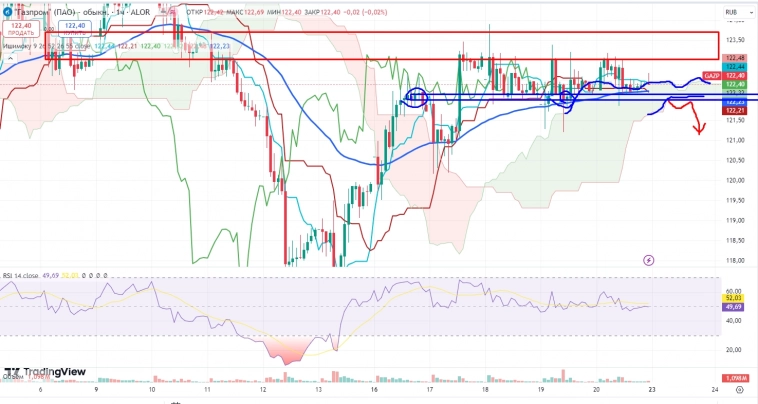Change the 1ч interval in legend
This screenshot has height=404, width=758.
pyautogui.click(x=120, y=12)
